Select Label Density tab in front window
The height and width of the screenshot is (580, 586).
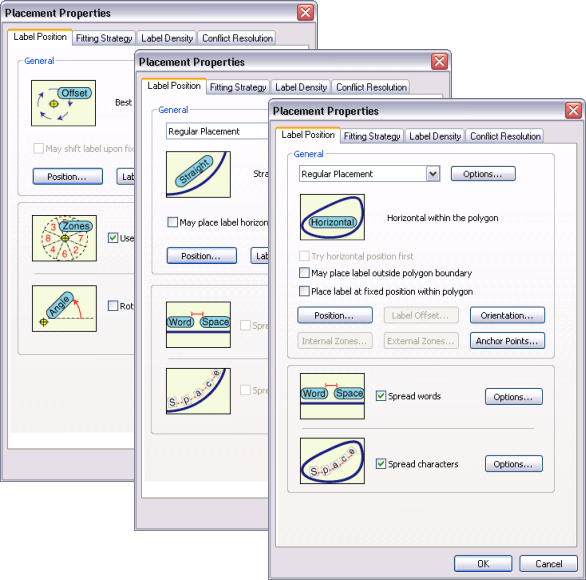point(435,136)
